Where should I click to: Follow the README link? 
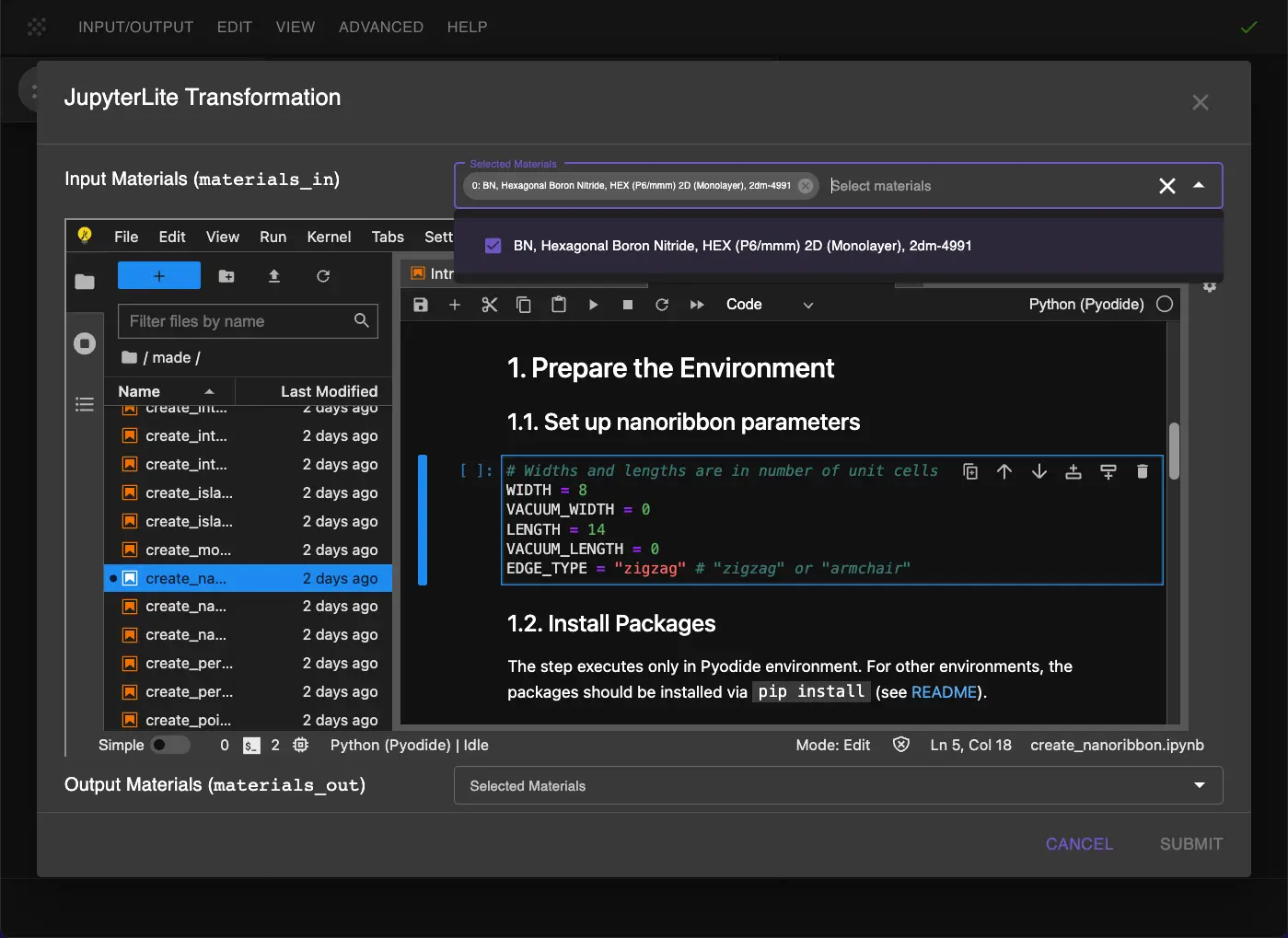tap(944, 692)
